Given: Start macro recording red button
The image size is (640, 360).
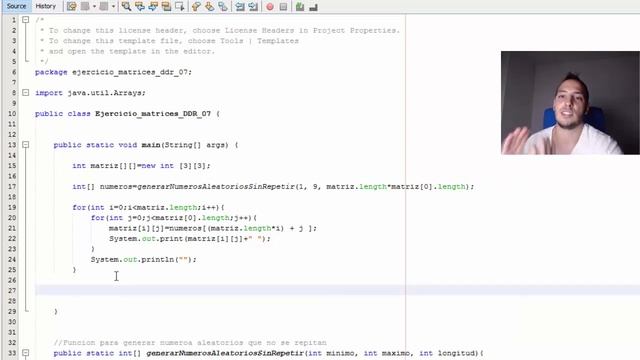Looking at the screenshot, I should (270, 7).
